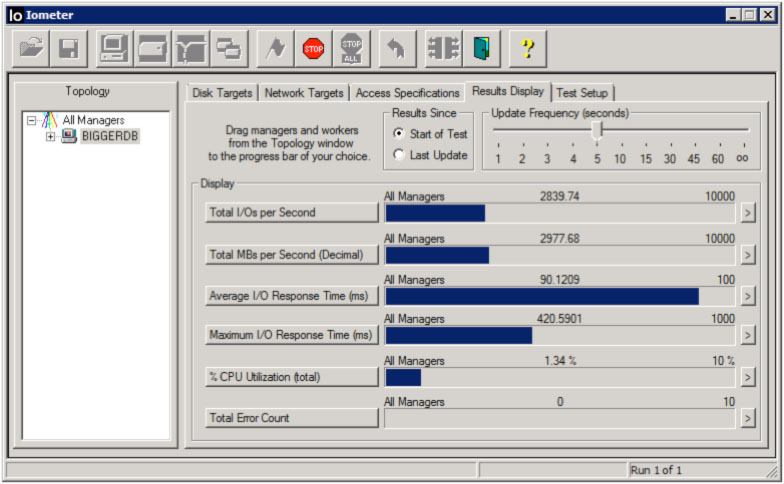Click the 2977.68 MBs value

tap(560, 238)
